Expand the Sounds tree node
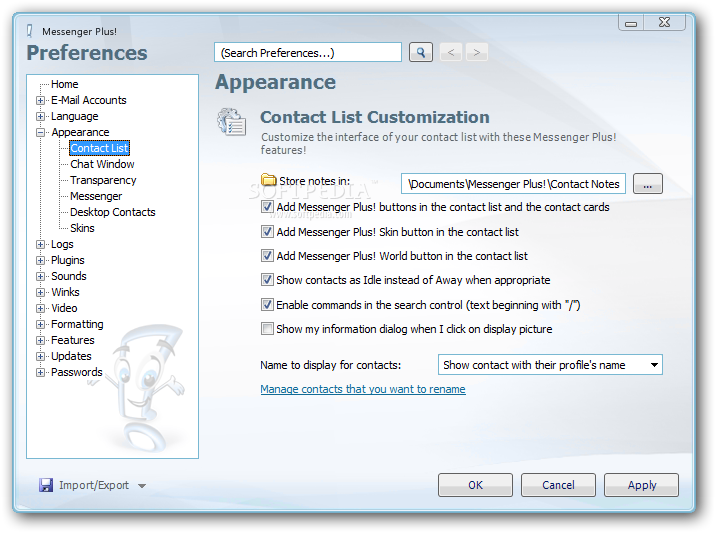The image size is (716, 533). [x=41, y=276]
